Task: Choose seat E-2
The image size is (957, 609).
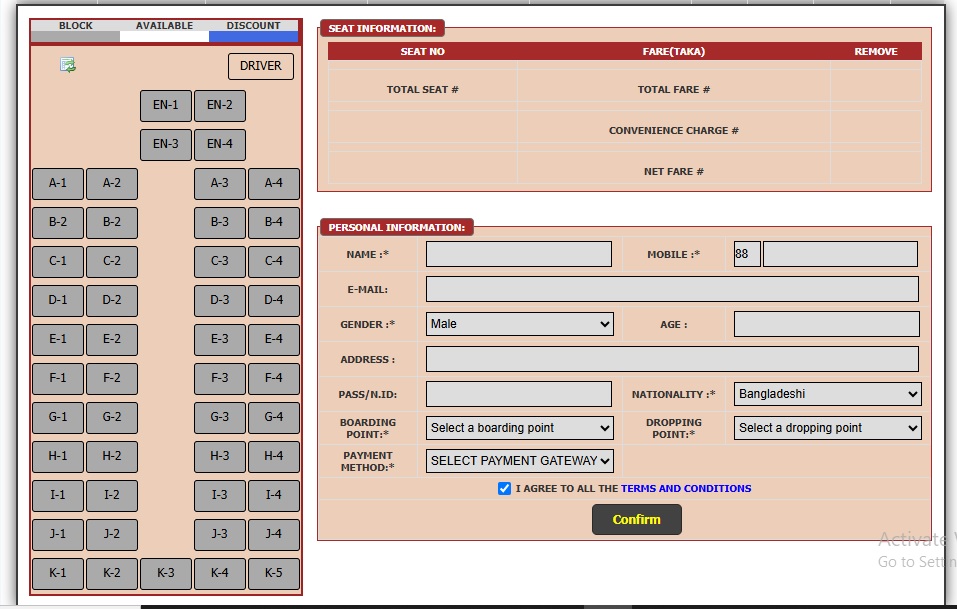Action: tap(112, 340)
